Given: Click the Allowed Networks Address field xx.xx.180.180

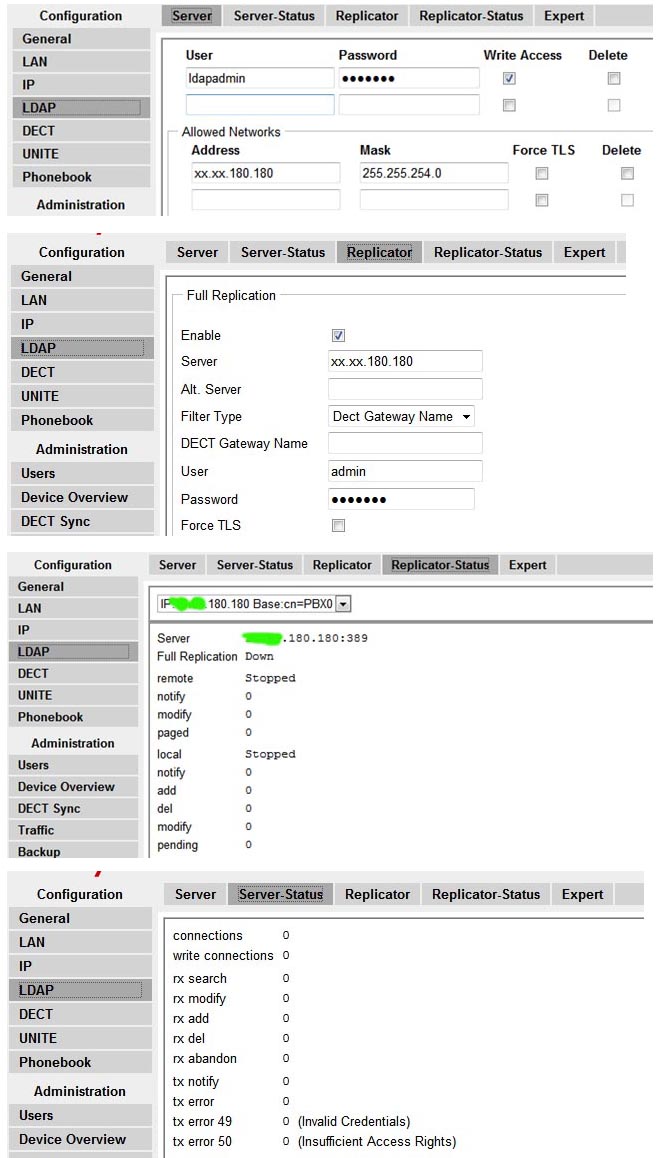Looking at the screenshot, I should coord(266,173).
